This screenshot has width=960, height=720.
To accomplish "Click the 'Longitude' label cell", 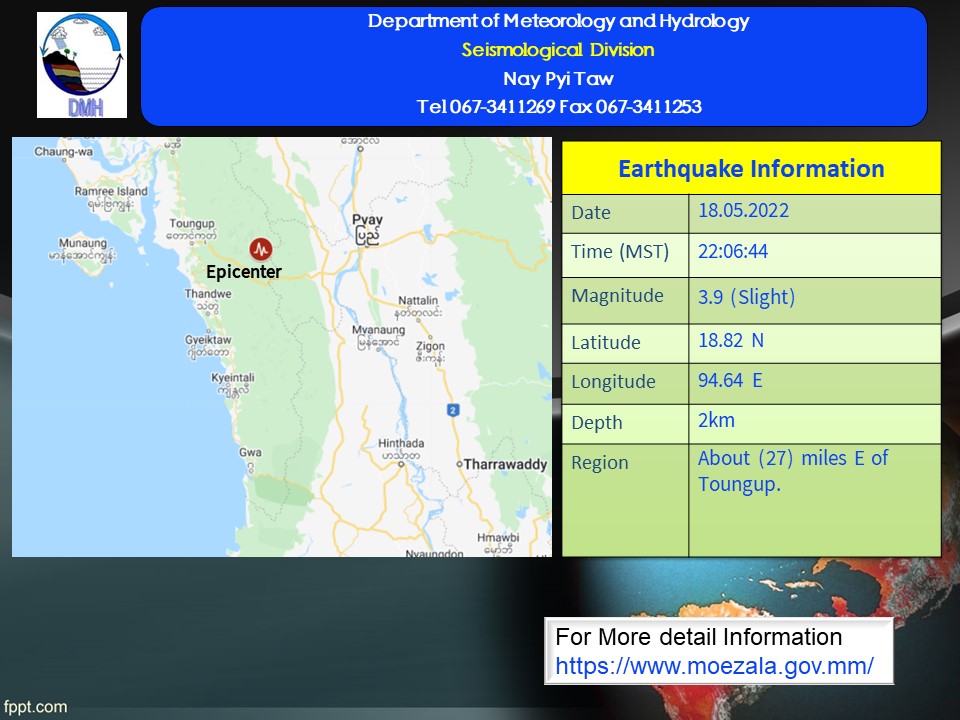I will (625, 384).
